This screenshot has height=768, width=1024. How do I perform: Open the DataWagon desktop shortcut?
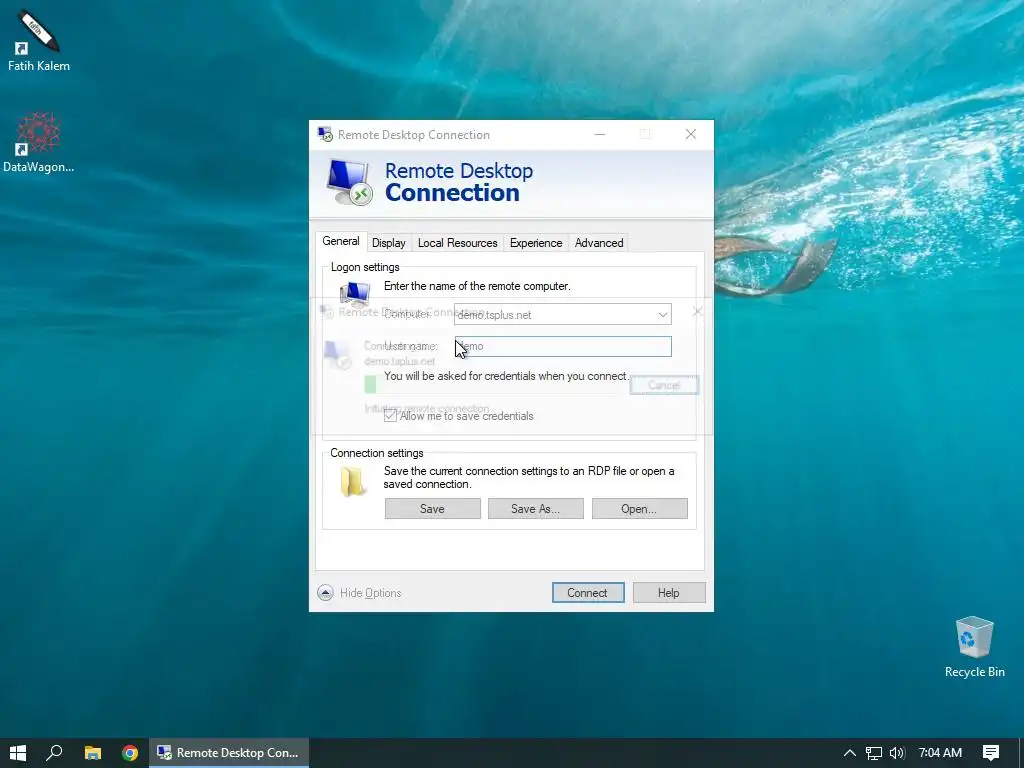pos(38,142)
